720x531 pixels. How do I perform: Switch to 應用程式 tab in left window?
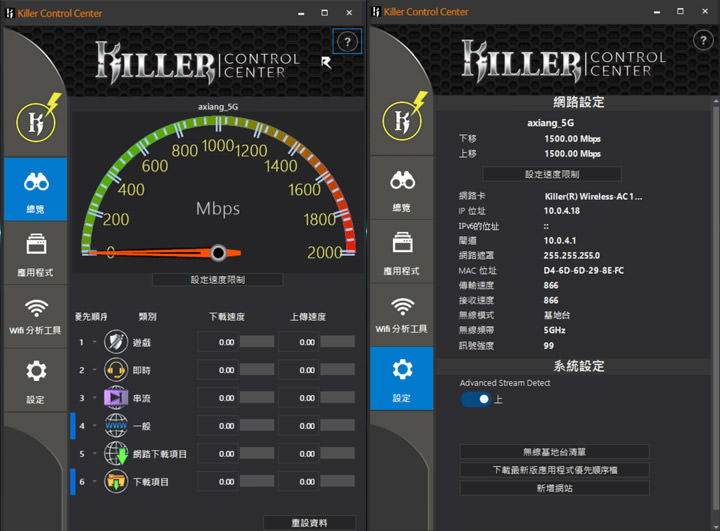coord(36,255)
